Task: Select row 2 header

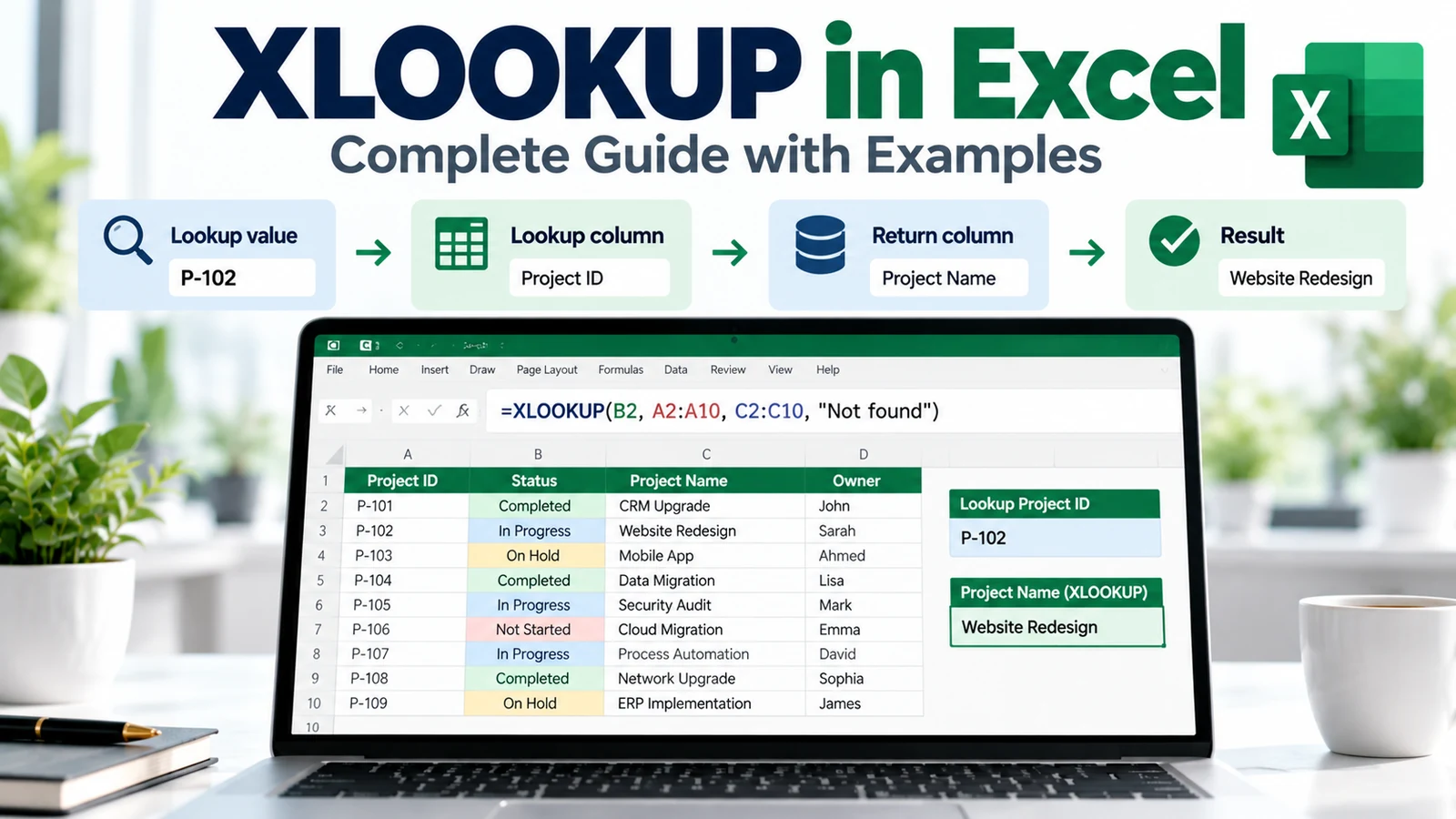Action: click(323, 506)
